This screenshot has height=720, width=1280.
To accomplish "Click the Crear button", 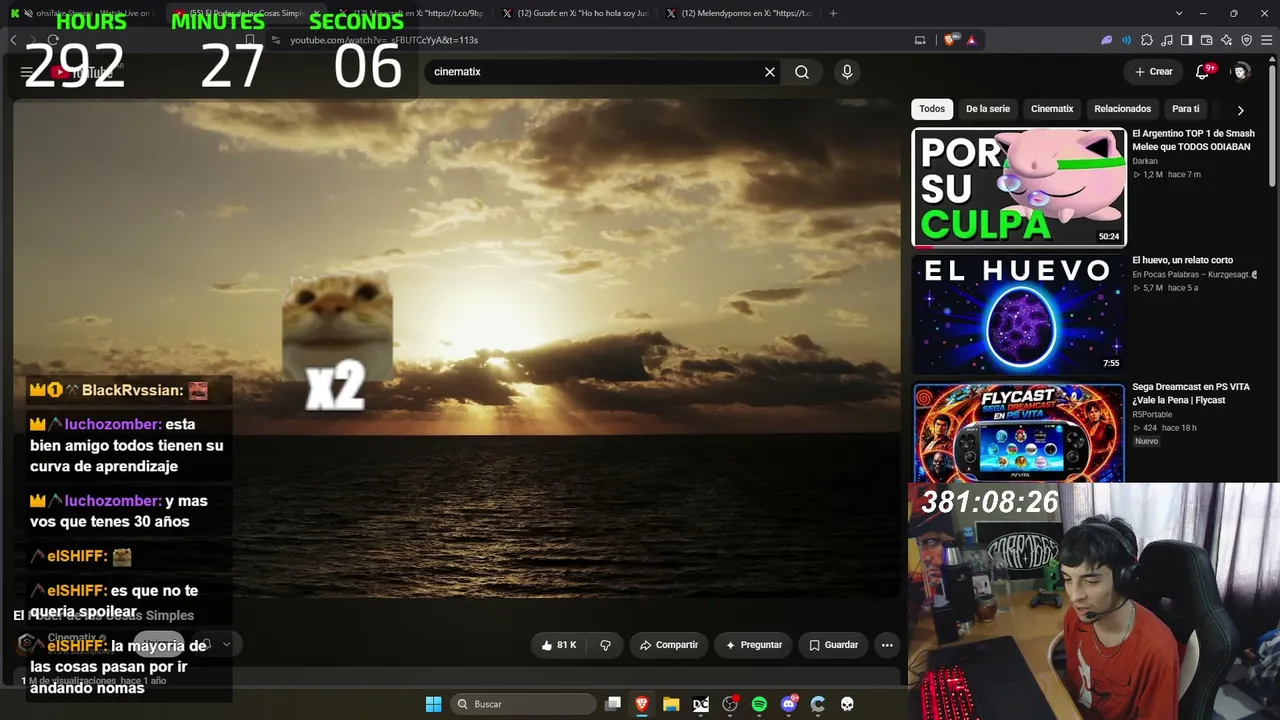I will click(1153, 72).
